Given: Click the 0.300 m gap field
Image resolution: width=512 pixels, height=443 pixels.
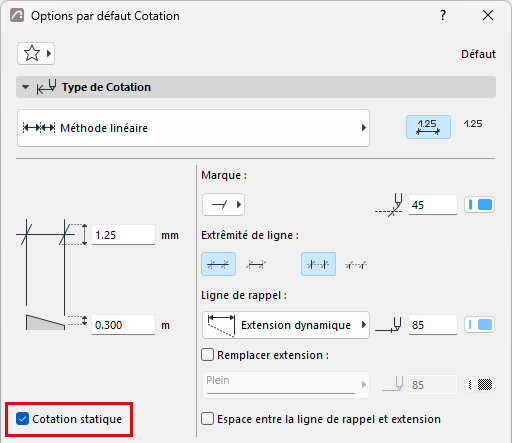Looking at the screenshot, I should [x=123, y=325].
